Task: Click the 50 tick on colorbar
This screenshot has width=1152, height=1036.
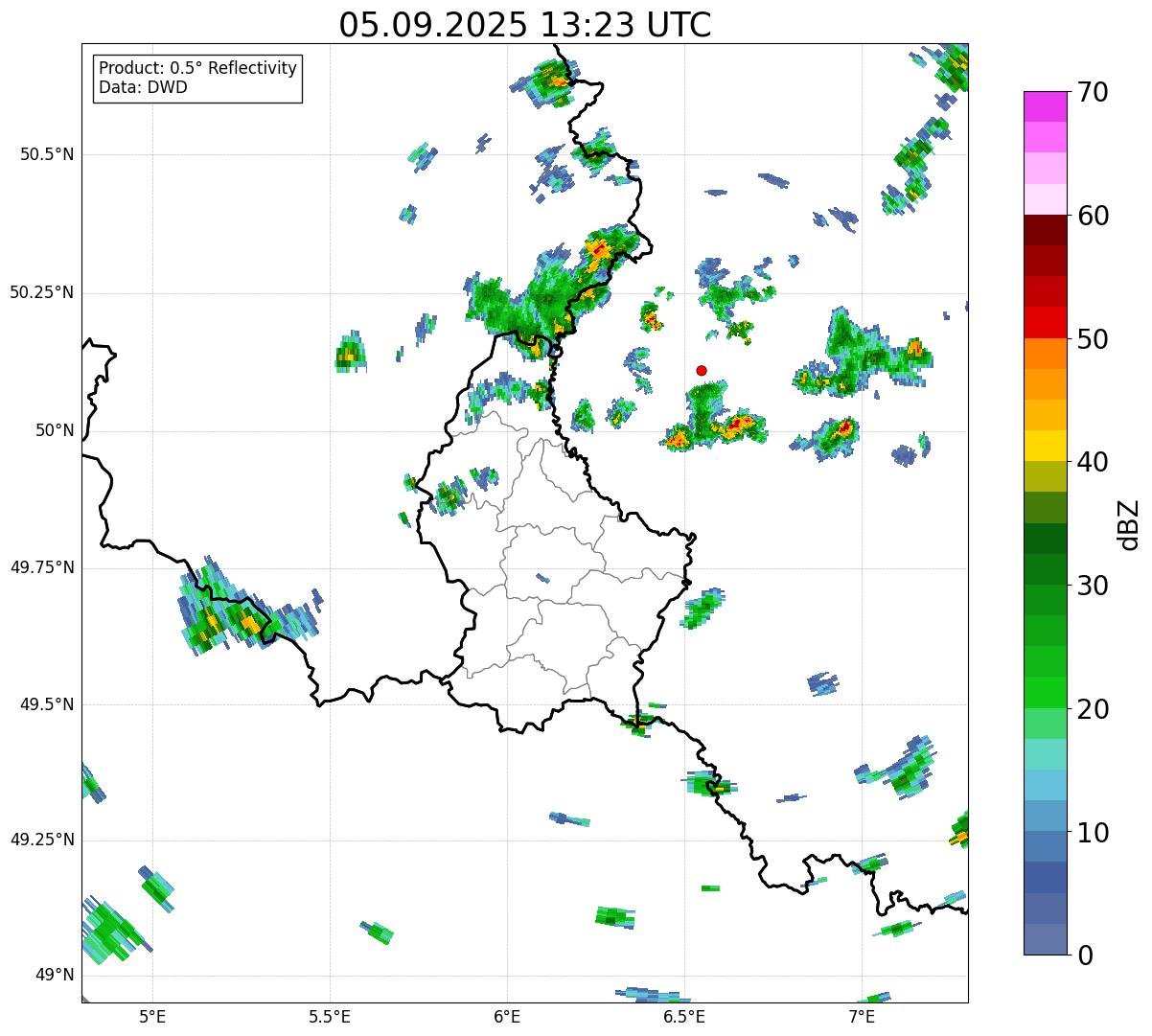Action: pos(1093,339)
